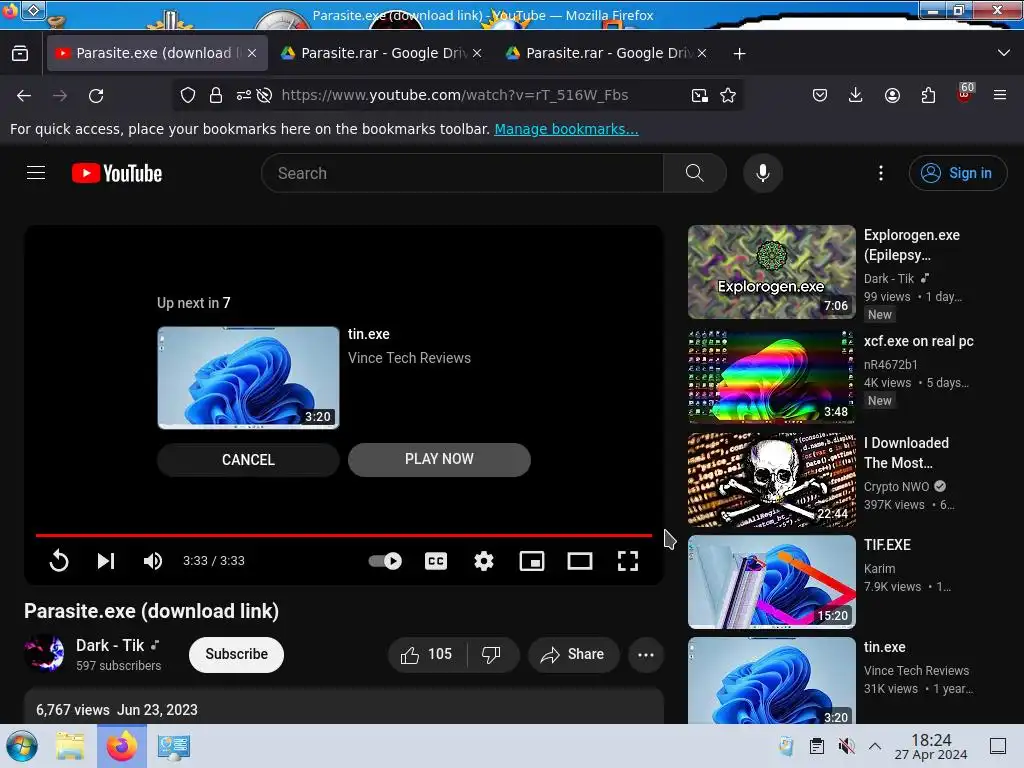Open tracking protection shield icon
This screenshot has width=1024, height=768.
pyautogui.click(x=188, y=95)
